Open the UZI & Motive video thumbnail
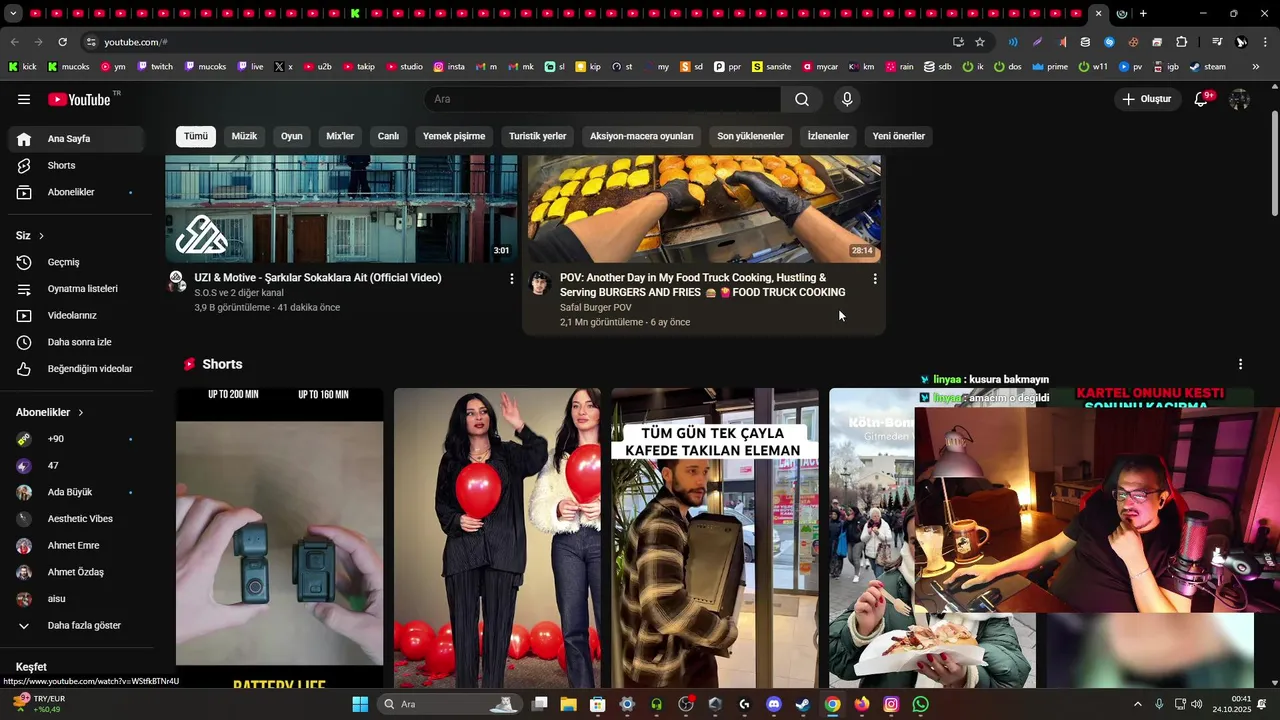Image resolution: width=1280 pixels, height=720 pixels. (341, 209)
